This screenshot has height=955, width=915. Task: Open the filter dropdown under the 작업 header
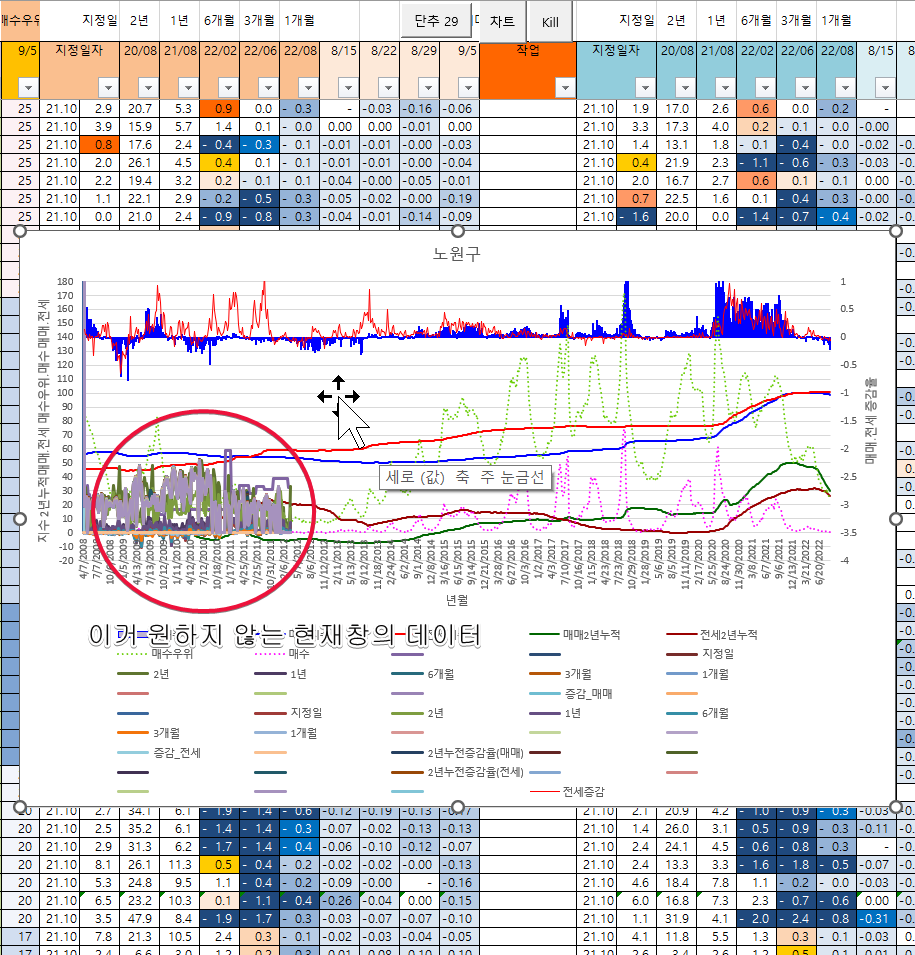(x=565, y=88)
